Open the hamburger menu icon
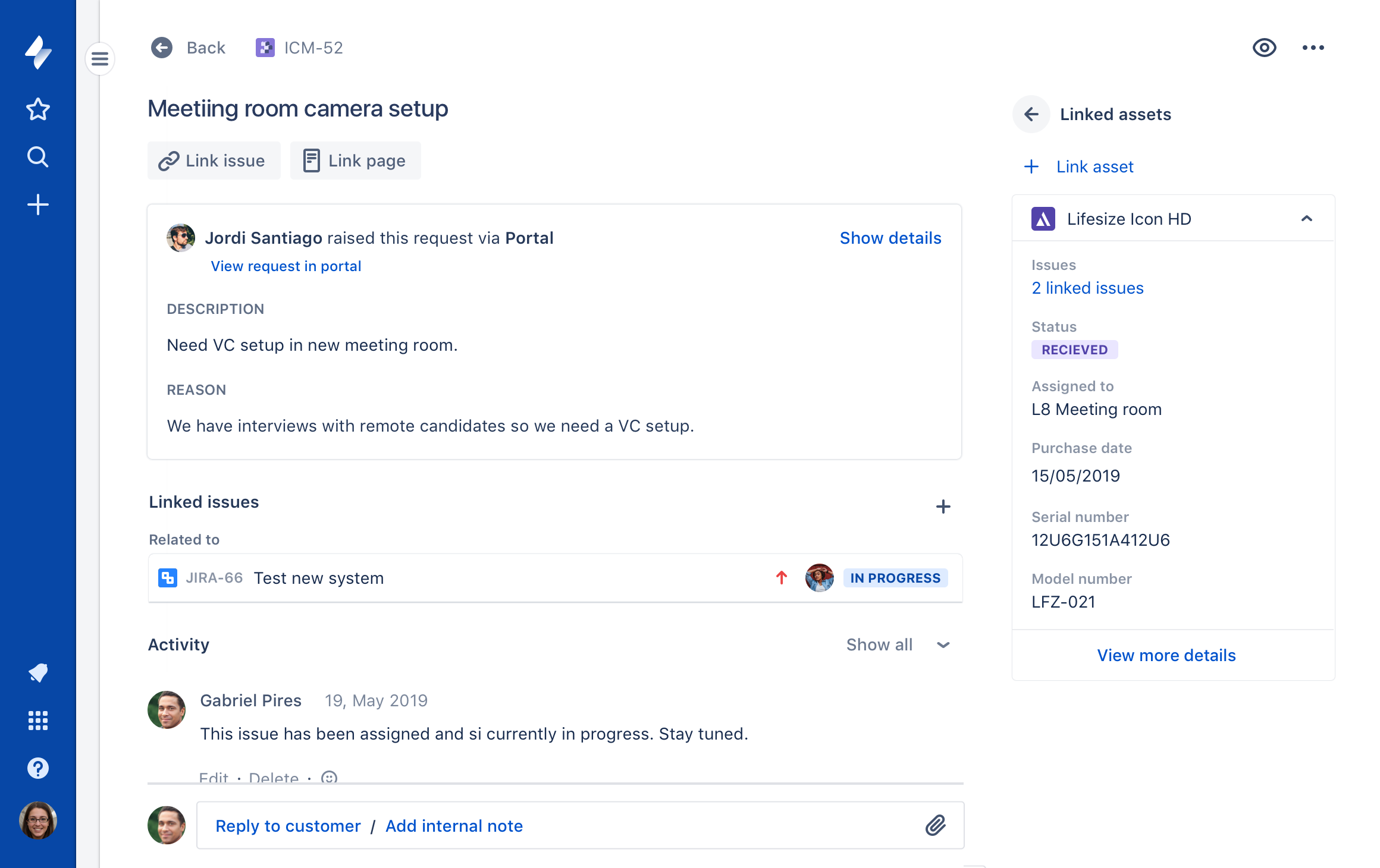The image size is (1380, 868). click(100, 59)
